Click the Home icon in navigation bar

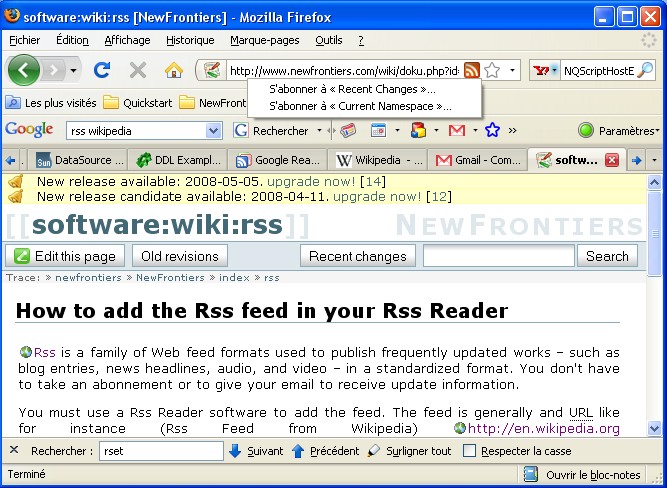[173, 70]
